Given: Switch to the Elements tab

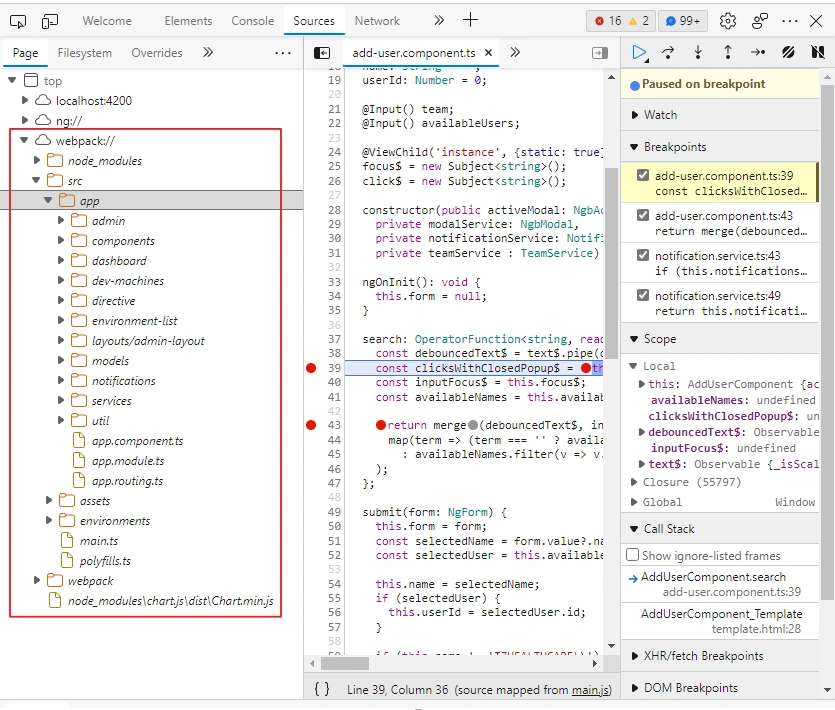Looking at the screenshot, I should (188, 21).
